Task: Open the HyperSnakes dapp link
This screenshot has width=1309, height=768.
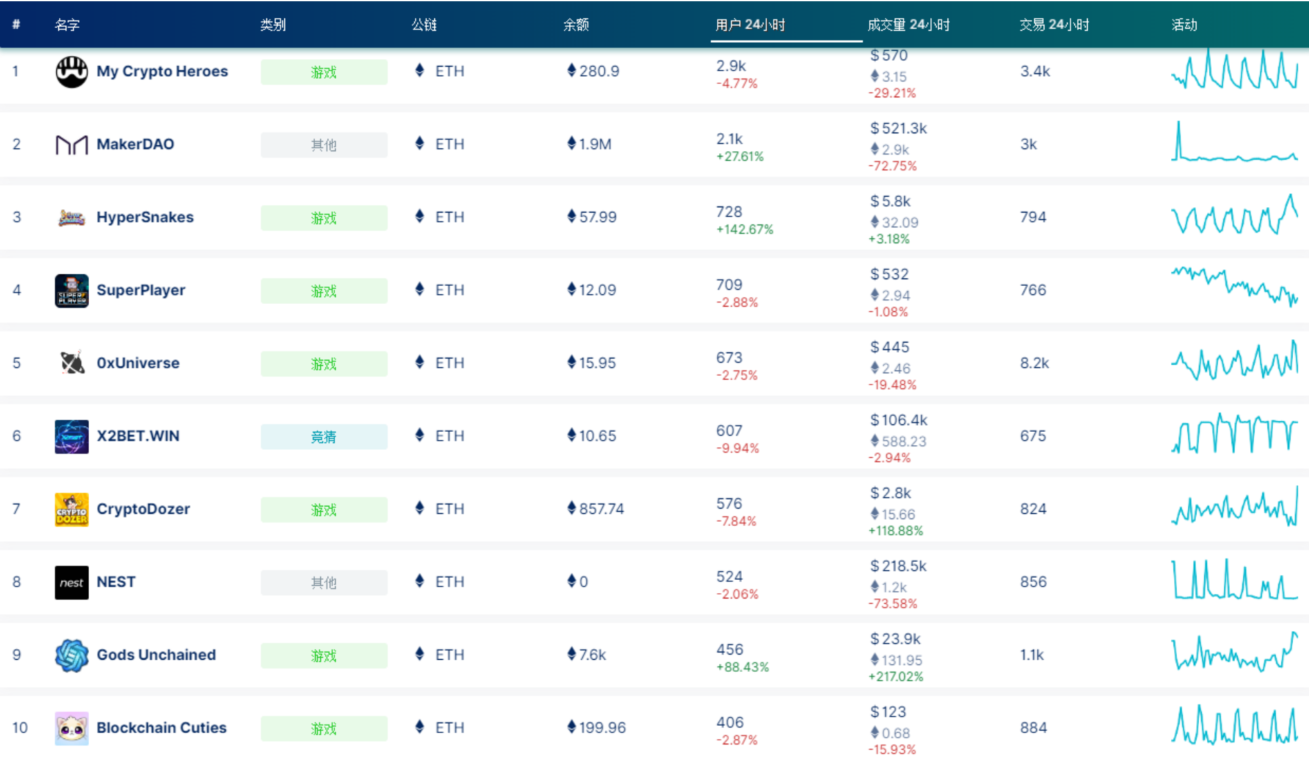Action: (x=145, y=217)
